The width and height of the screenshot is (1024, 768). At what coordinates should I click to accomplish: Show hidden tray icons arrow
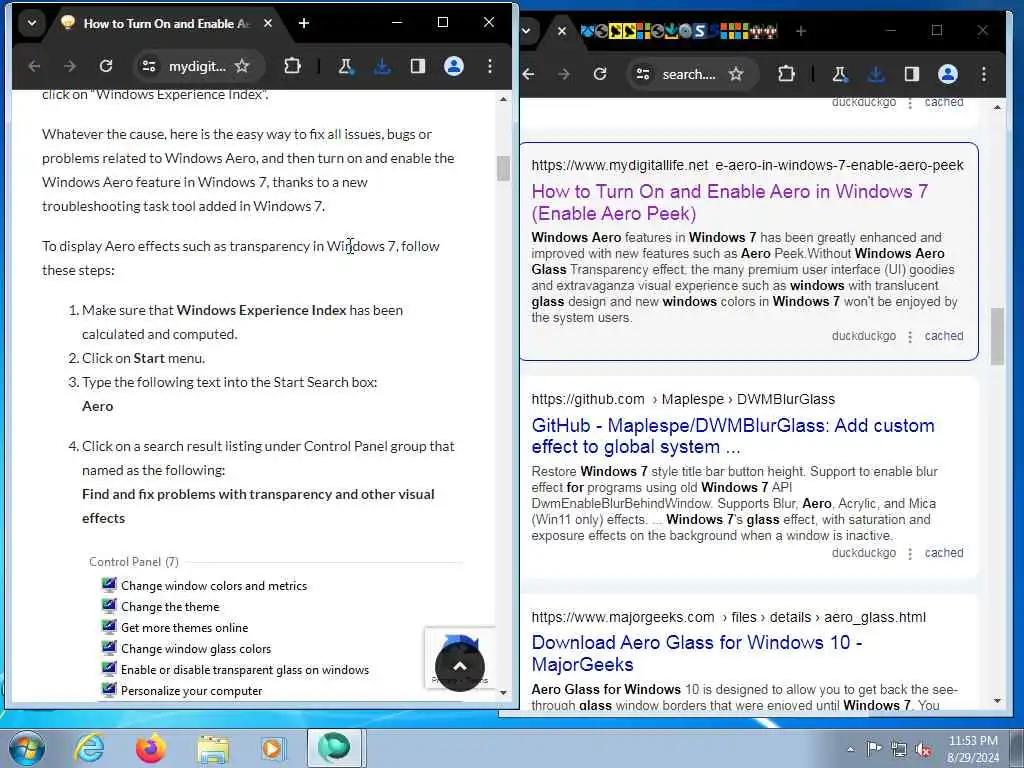point(850,749)
